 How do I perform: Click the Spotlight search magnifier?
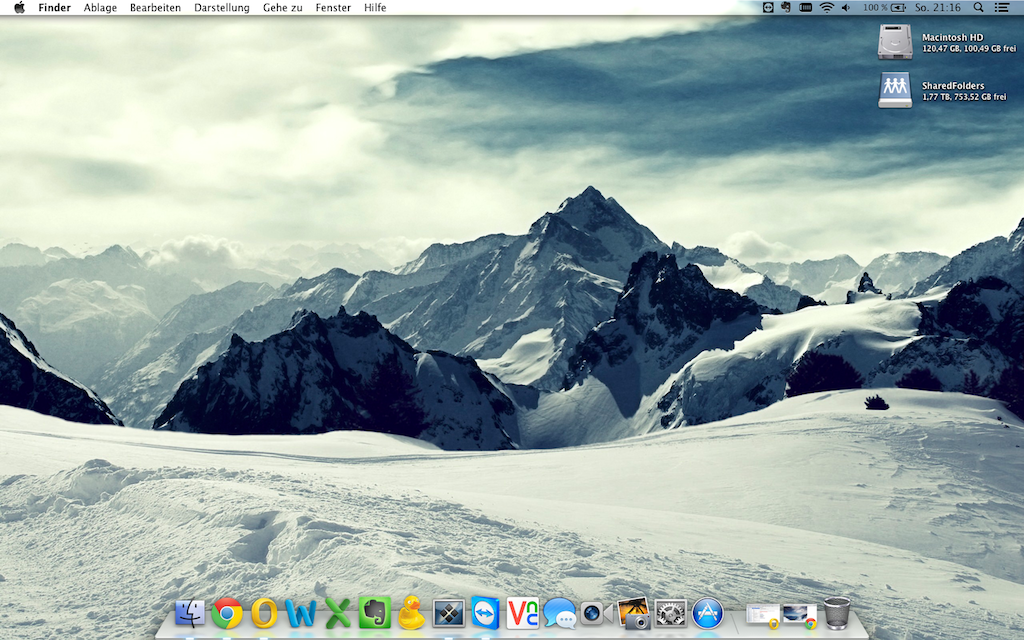[x=978, y=7]
